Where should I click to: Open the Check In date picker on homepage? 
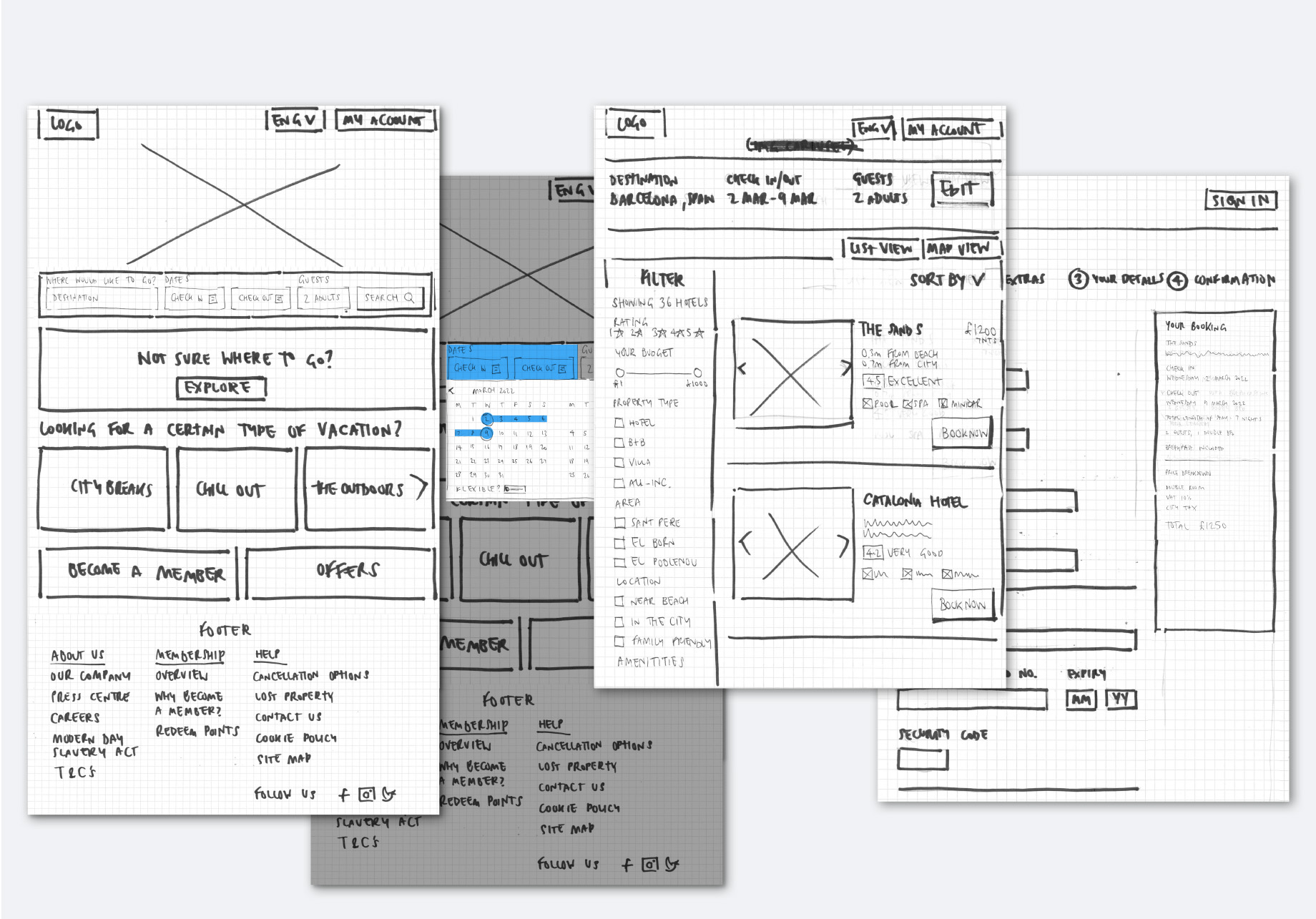pyautogui.click(x=195, y=298)
